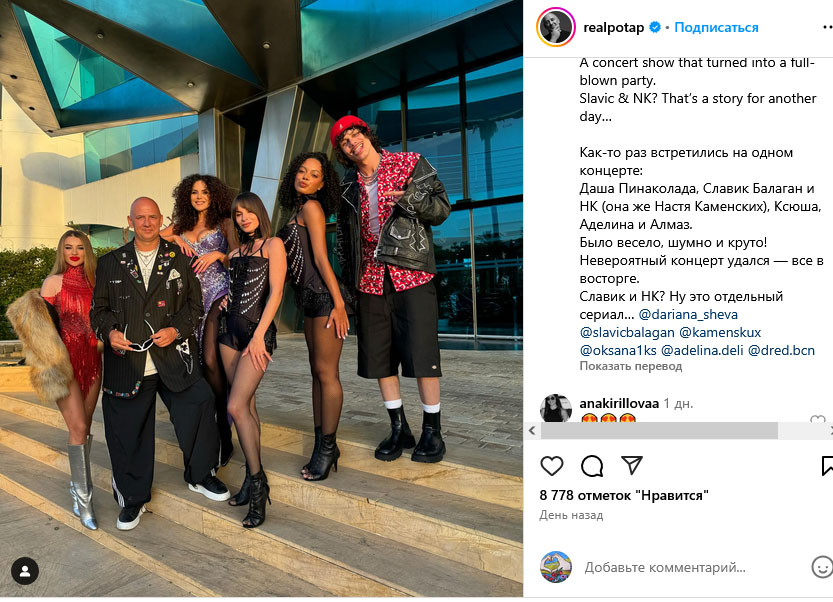The width and height of the screenshot is (833, 602).
Task: Open emoji picker in comment field
Action: pyautogui.click(x=822, y=567)
